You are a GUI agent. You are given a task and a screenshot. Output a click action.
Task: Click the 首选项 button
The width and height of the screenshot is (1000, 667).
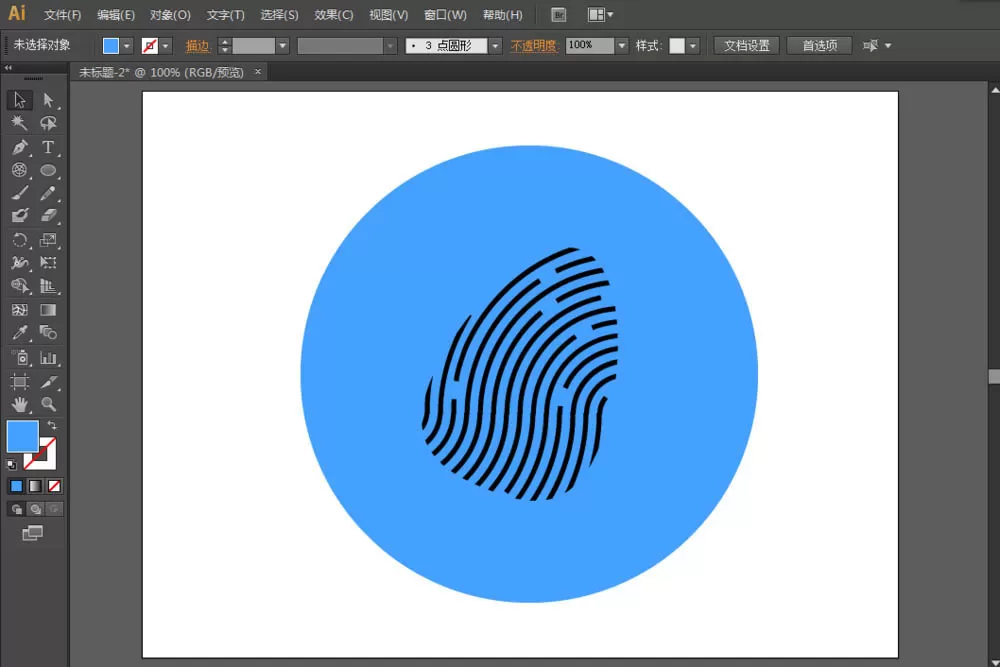(820, 46)
